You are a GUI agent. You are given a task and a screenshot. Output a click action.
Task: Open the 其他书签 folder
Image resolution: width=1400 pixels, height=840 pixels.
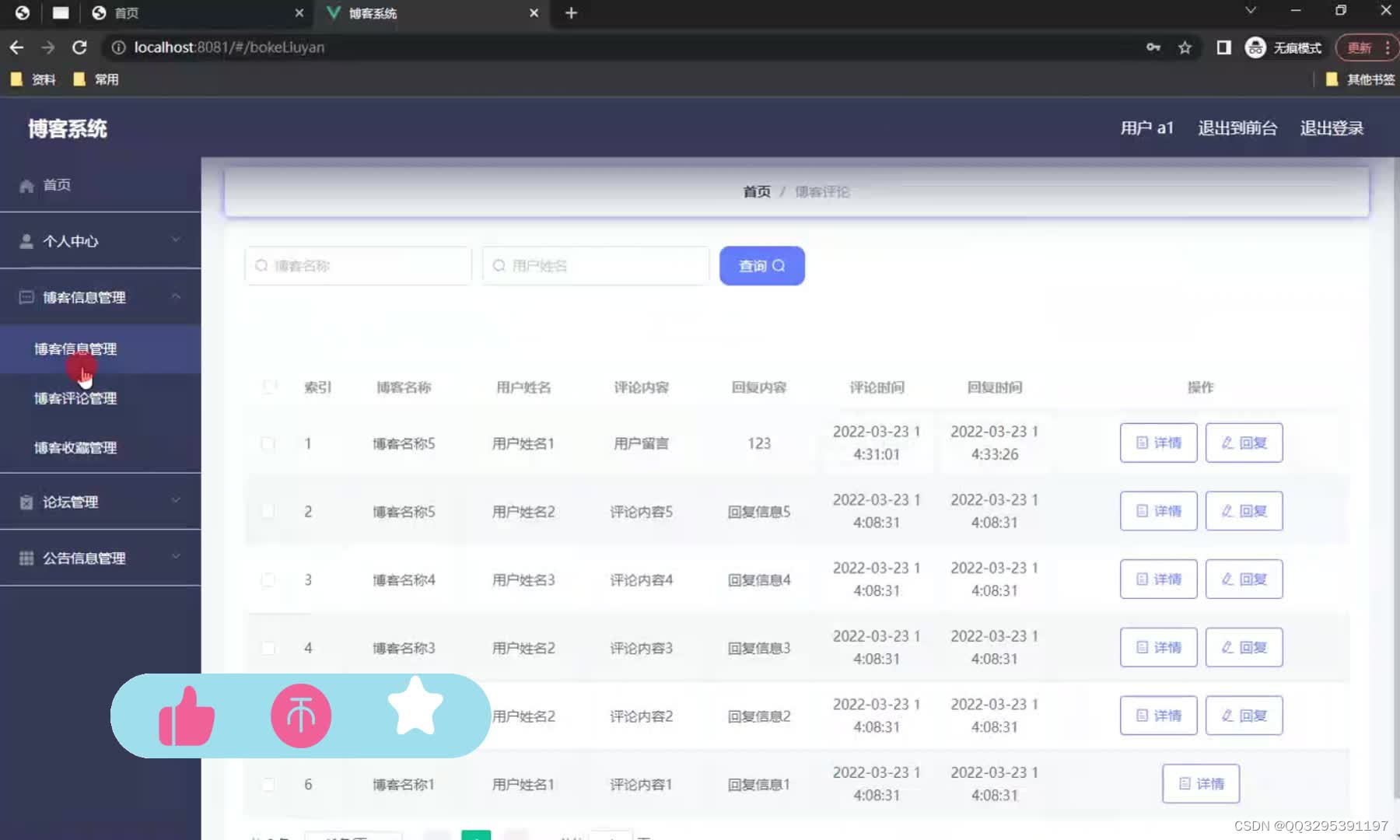[1360, 79]
